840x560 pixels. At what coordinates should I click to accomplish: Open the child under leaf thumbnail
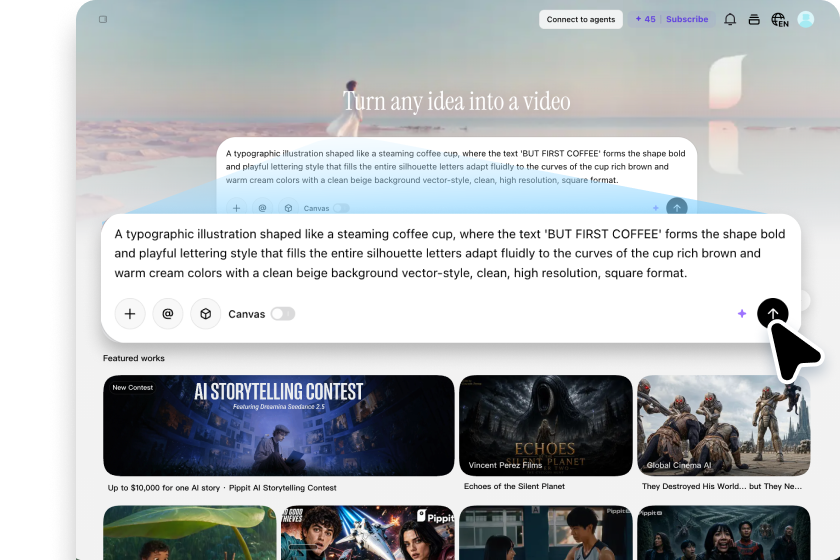click(190, 533)
